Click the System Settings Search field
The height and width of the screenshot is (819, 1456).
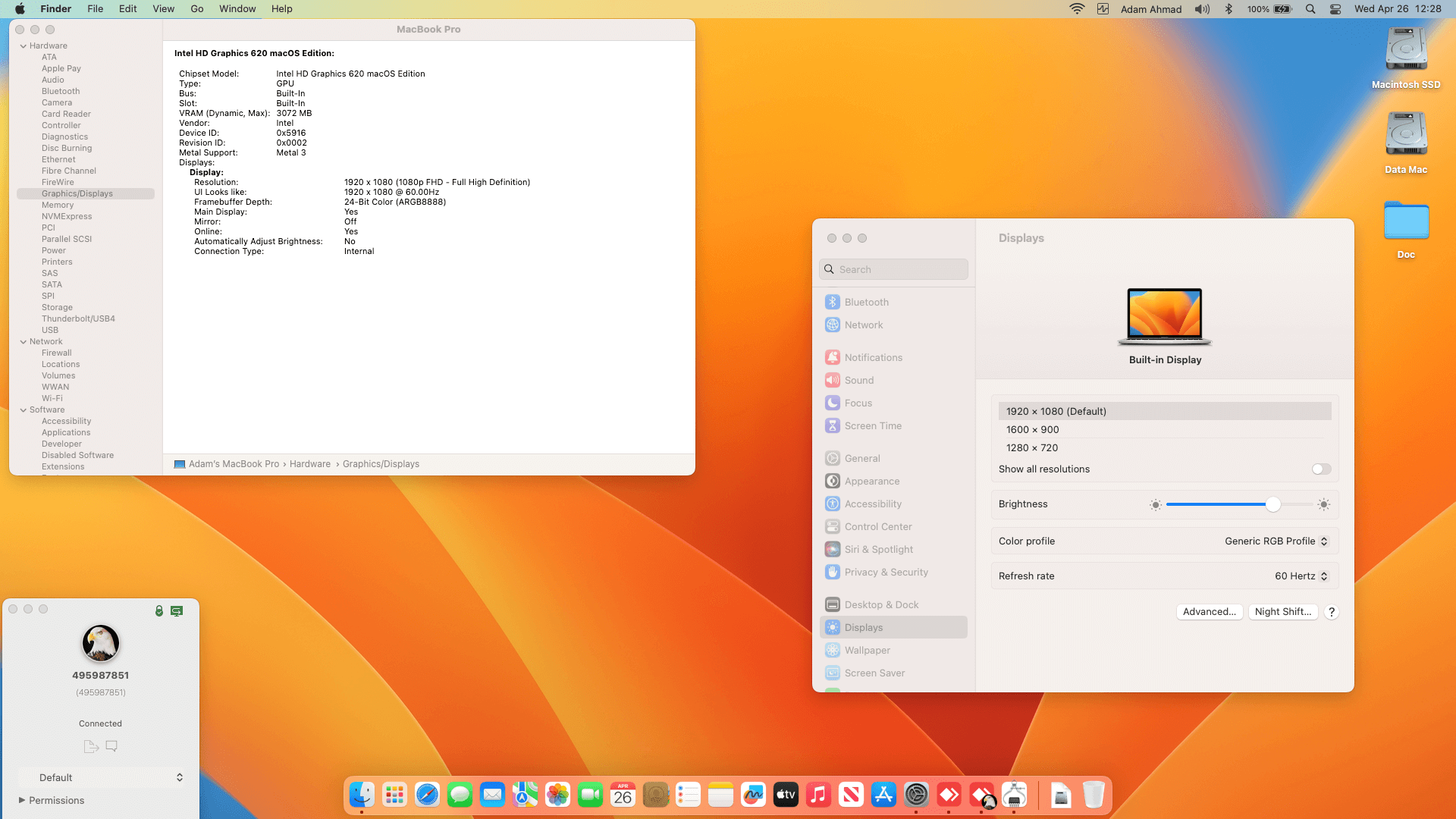click(893, 270)
